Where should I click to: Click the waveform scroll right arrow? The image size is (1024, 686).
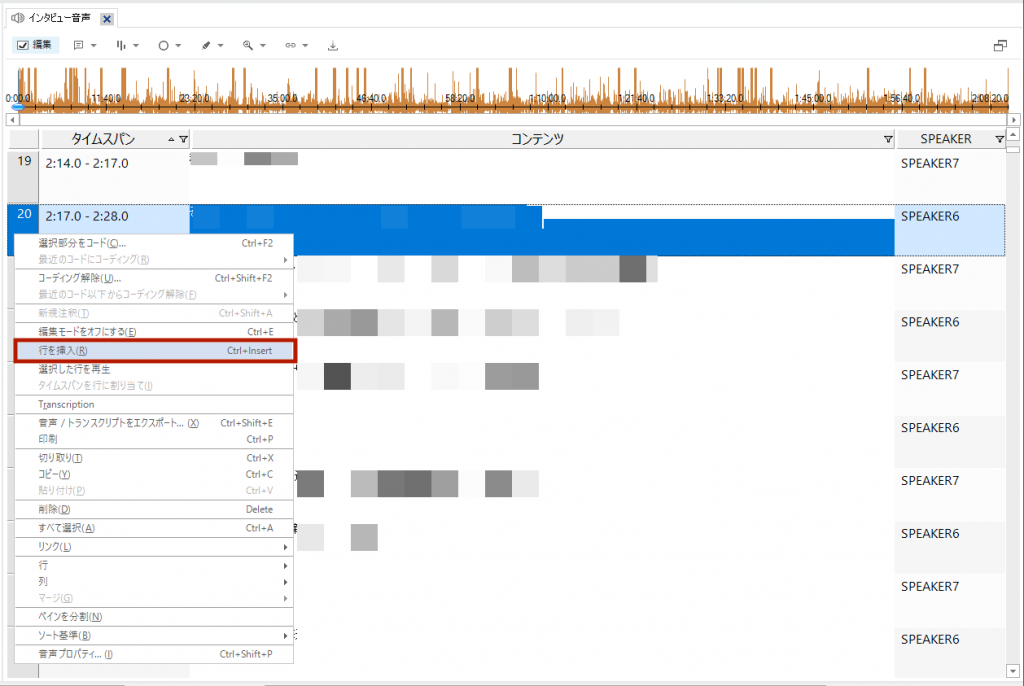[1014, 119]
